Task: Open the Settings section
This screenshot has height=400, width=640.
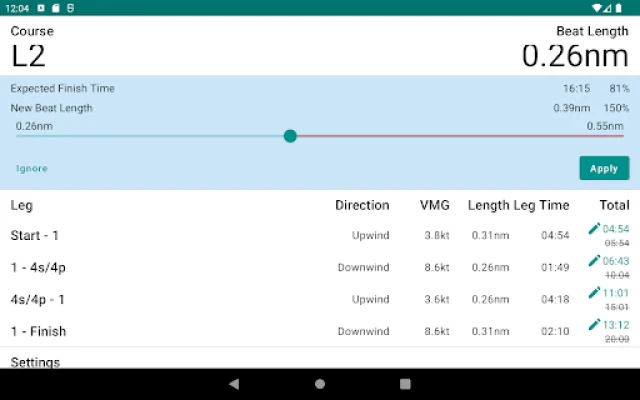Action: (35, 362)
